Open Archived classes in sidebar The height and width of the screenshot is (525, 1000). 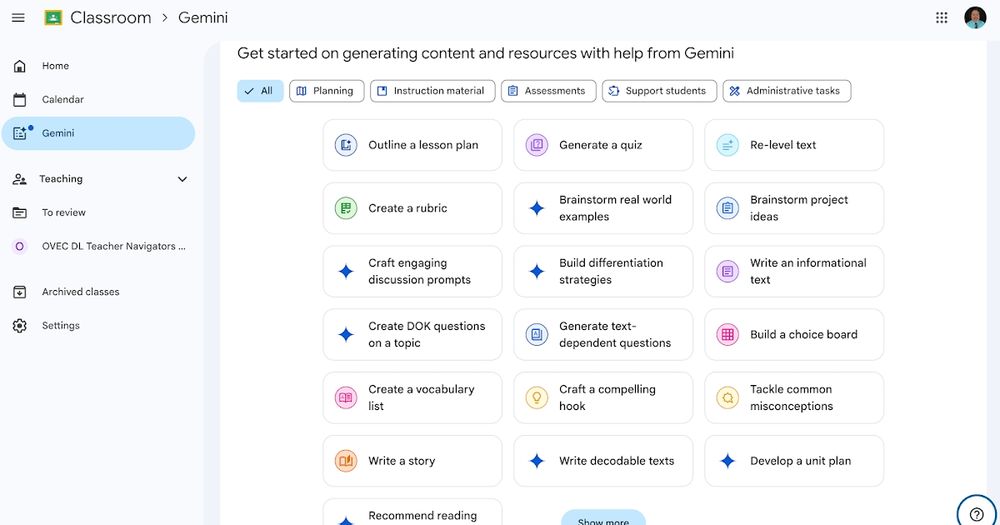click(80, 292)
